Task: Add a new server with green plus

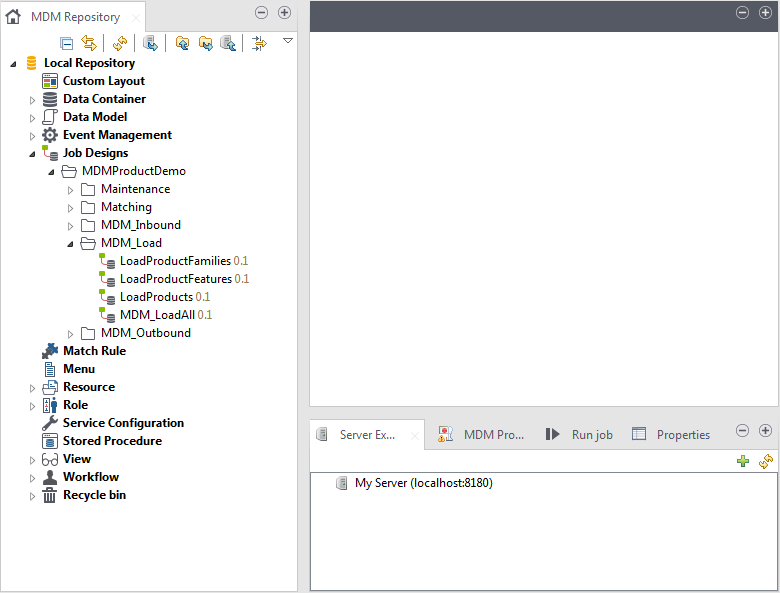Action: [x=743, y=461]
